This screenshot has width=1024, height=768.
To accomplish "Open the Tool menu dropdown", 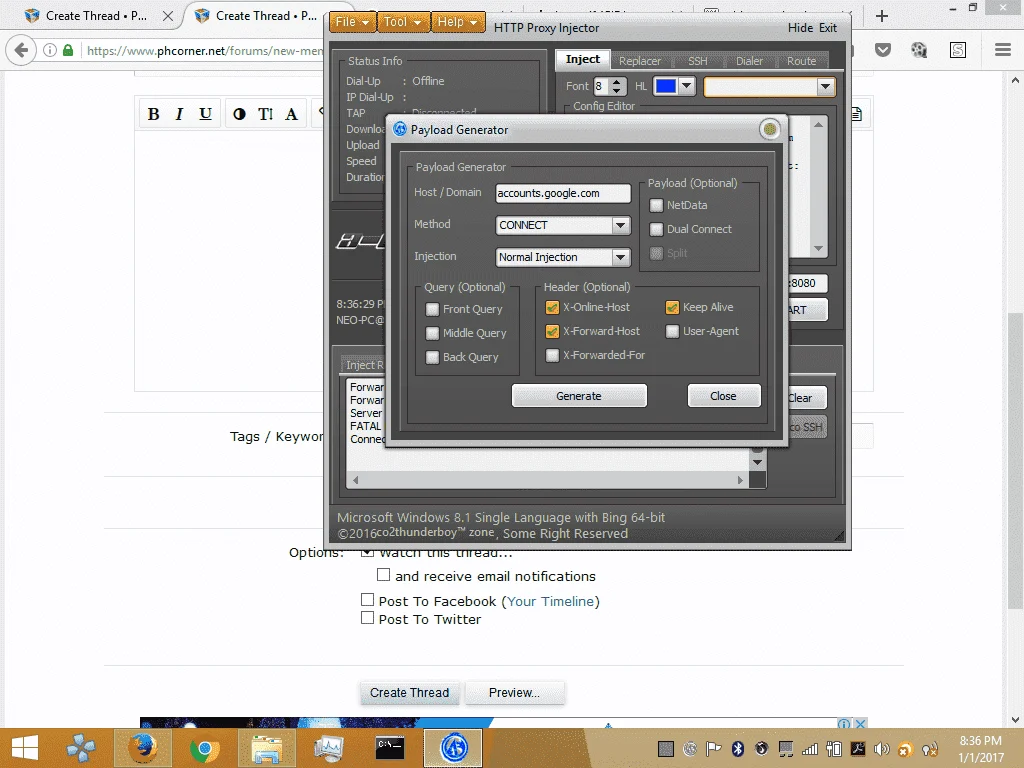I will coord(402,22).
